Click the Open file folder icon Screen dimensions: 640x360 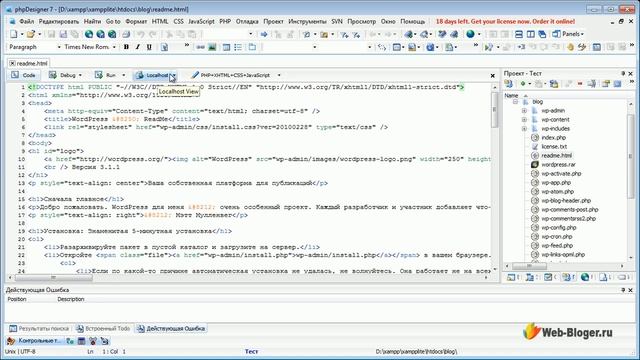pyautogui.click(x=31, y=34)
